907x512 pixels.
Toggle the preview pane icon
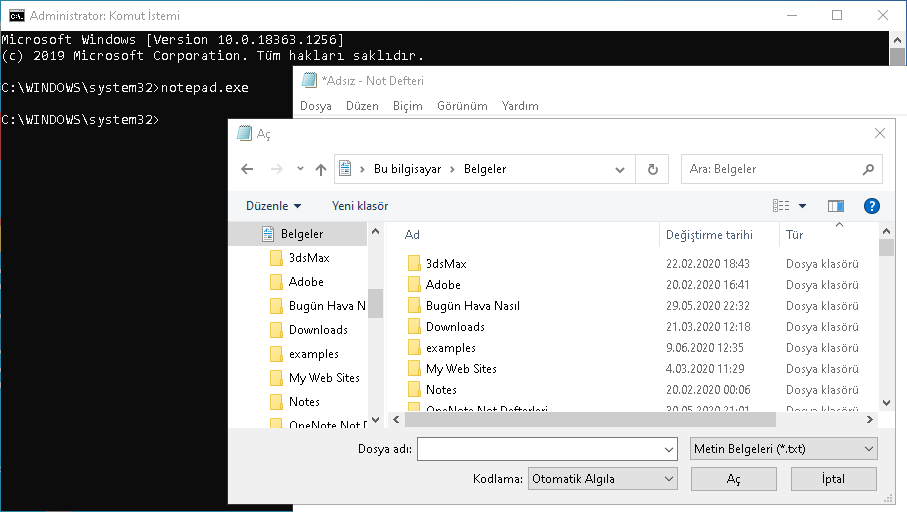836,206
